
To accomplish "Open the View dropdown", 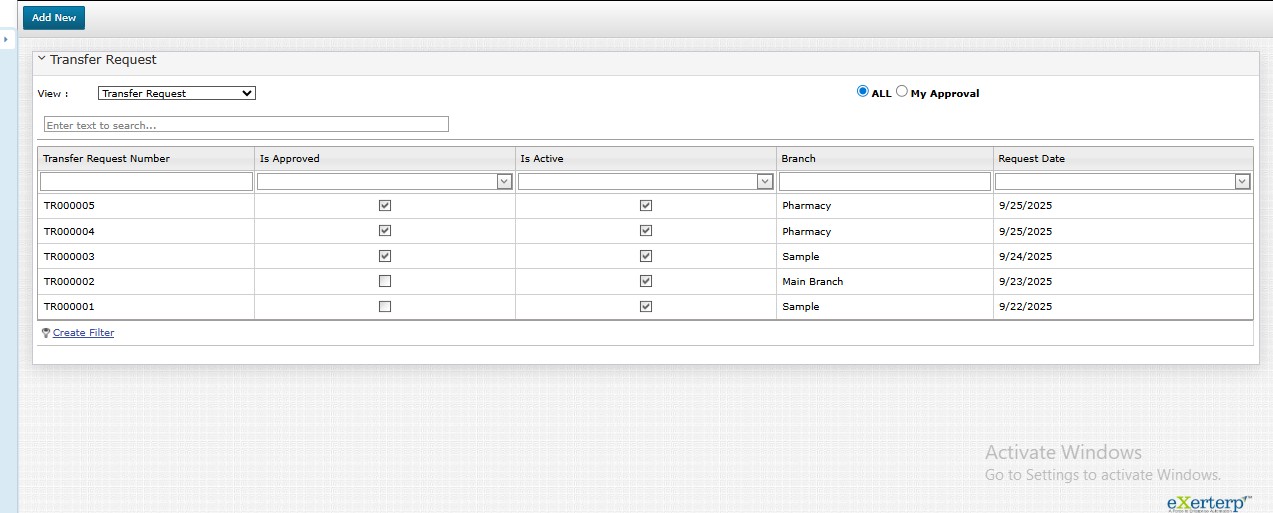I will pyautogui.click(x=177, y=93).
